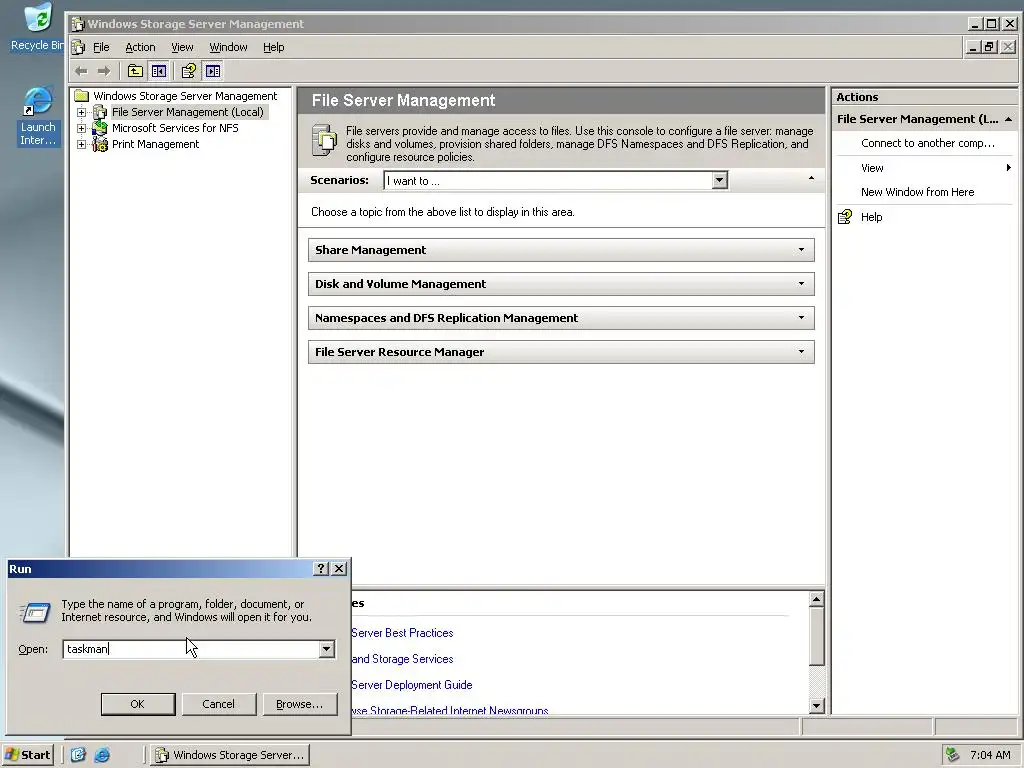The width and height of the screenshot is (1024, 768).
Task: Click the Up one level toolbar icon
Action: [x=135, y=71]
